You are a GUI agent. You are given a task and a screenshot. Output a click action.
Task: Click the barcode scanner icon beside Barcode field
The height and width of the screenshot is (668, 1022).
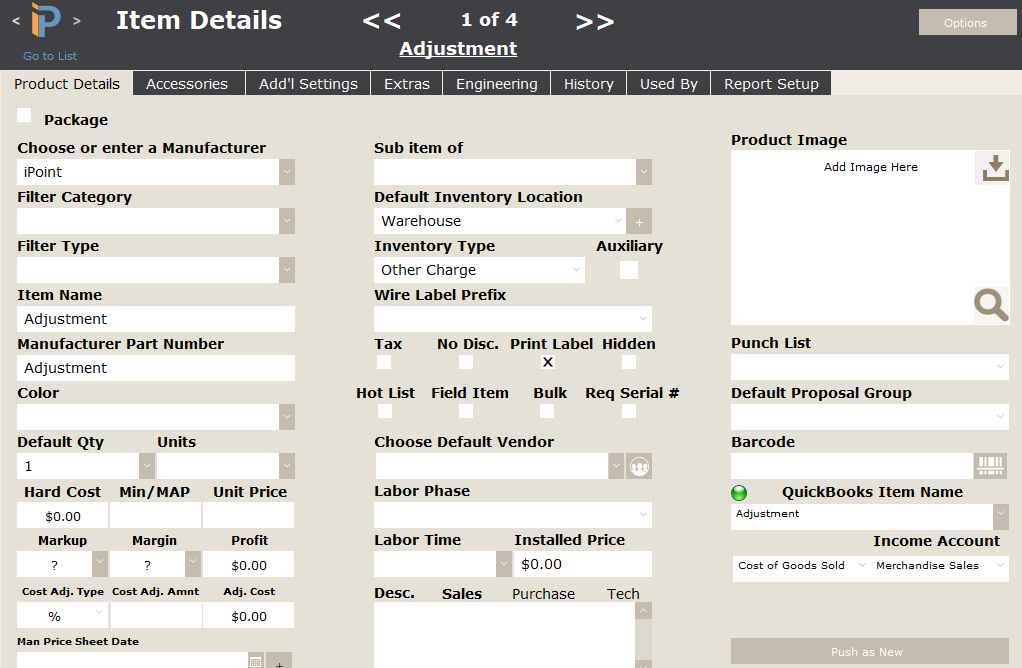click(990, 466)
